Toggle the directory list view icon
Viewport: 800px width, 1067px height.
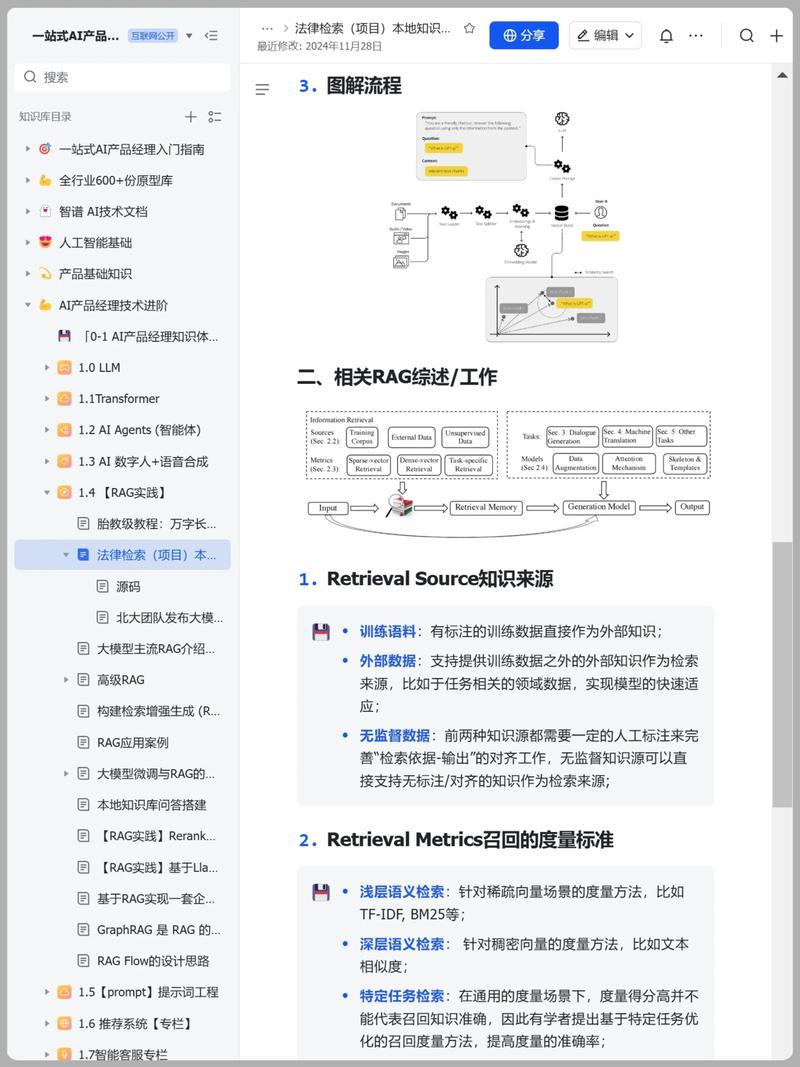[x=215, y=117]
